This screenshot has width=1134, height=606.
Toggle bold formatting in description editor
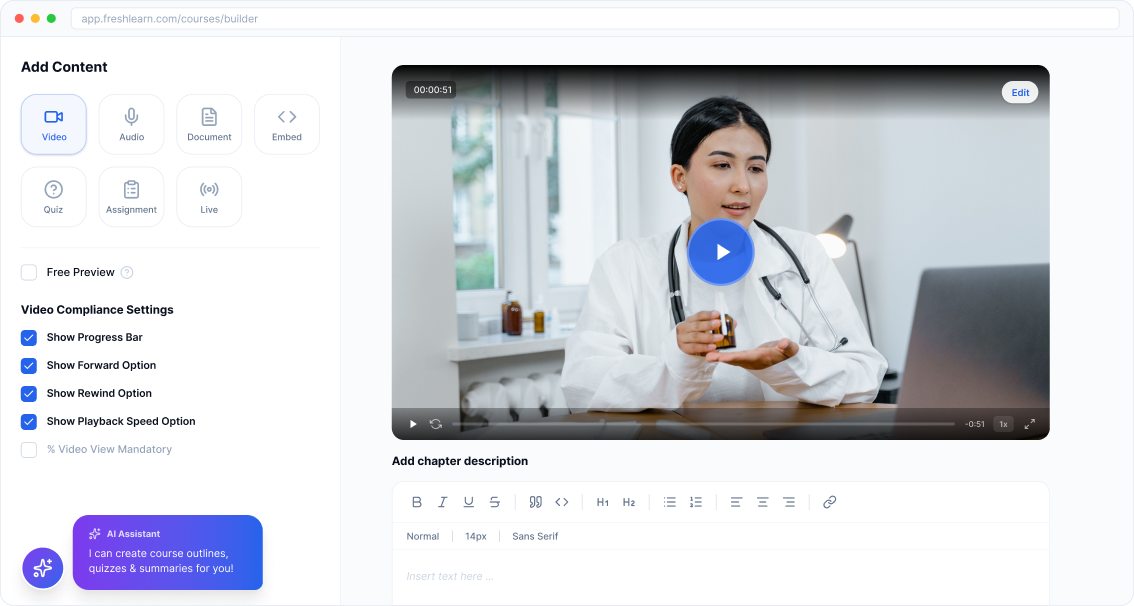click(417, 502)
